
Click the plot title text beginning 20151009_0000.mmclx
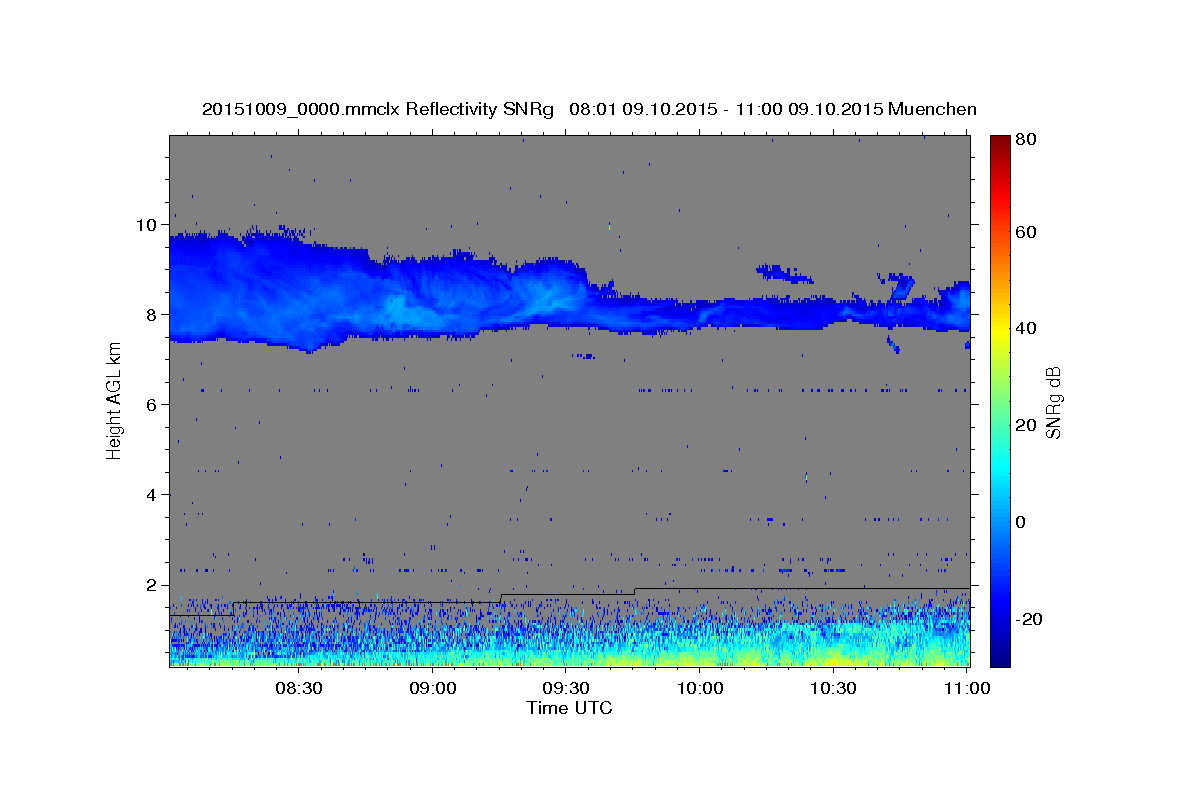pos(589,109)
